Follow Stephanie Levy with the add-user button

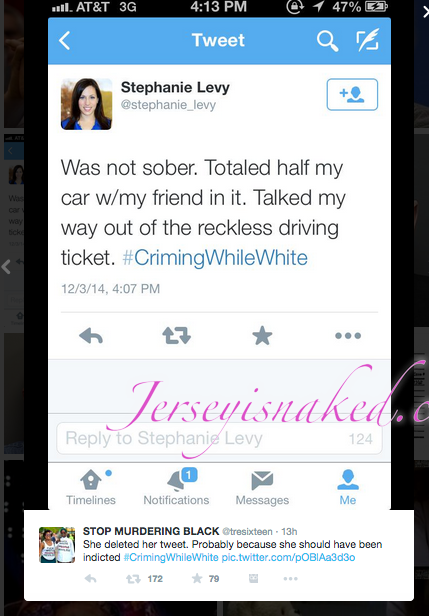[352, 94]
